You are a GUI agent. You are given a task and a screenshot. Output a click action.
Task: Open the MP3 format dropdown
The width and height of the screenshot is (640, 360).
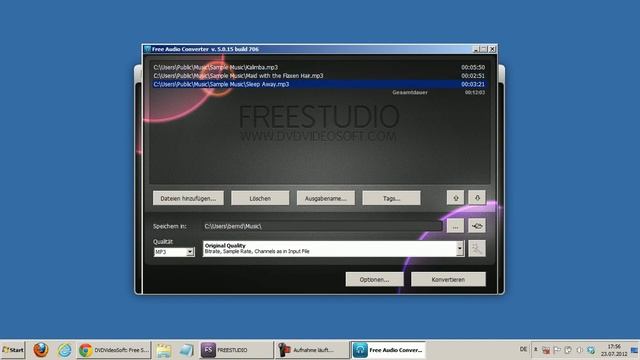pyautogui.click(x=190, y=252)
